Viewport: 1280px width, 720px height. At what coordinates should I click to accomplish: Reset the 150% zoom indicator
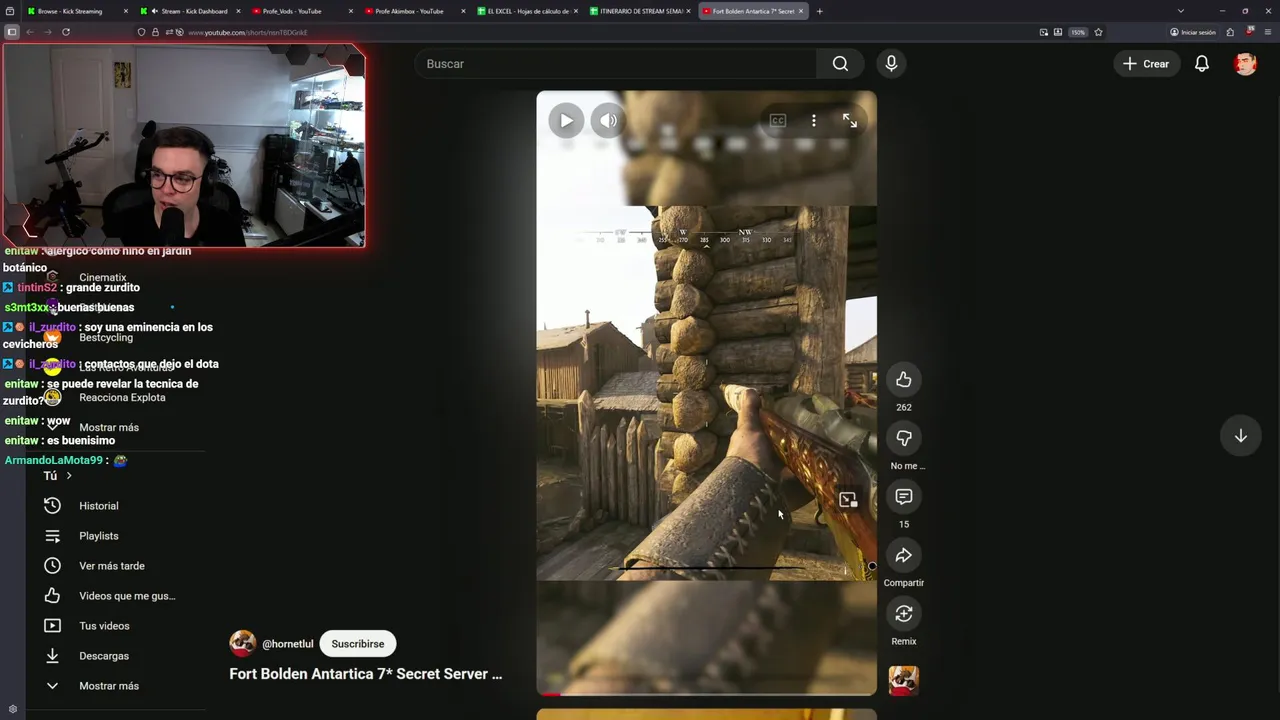coord(1078,32)
